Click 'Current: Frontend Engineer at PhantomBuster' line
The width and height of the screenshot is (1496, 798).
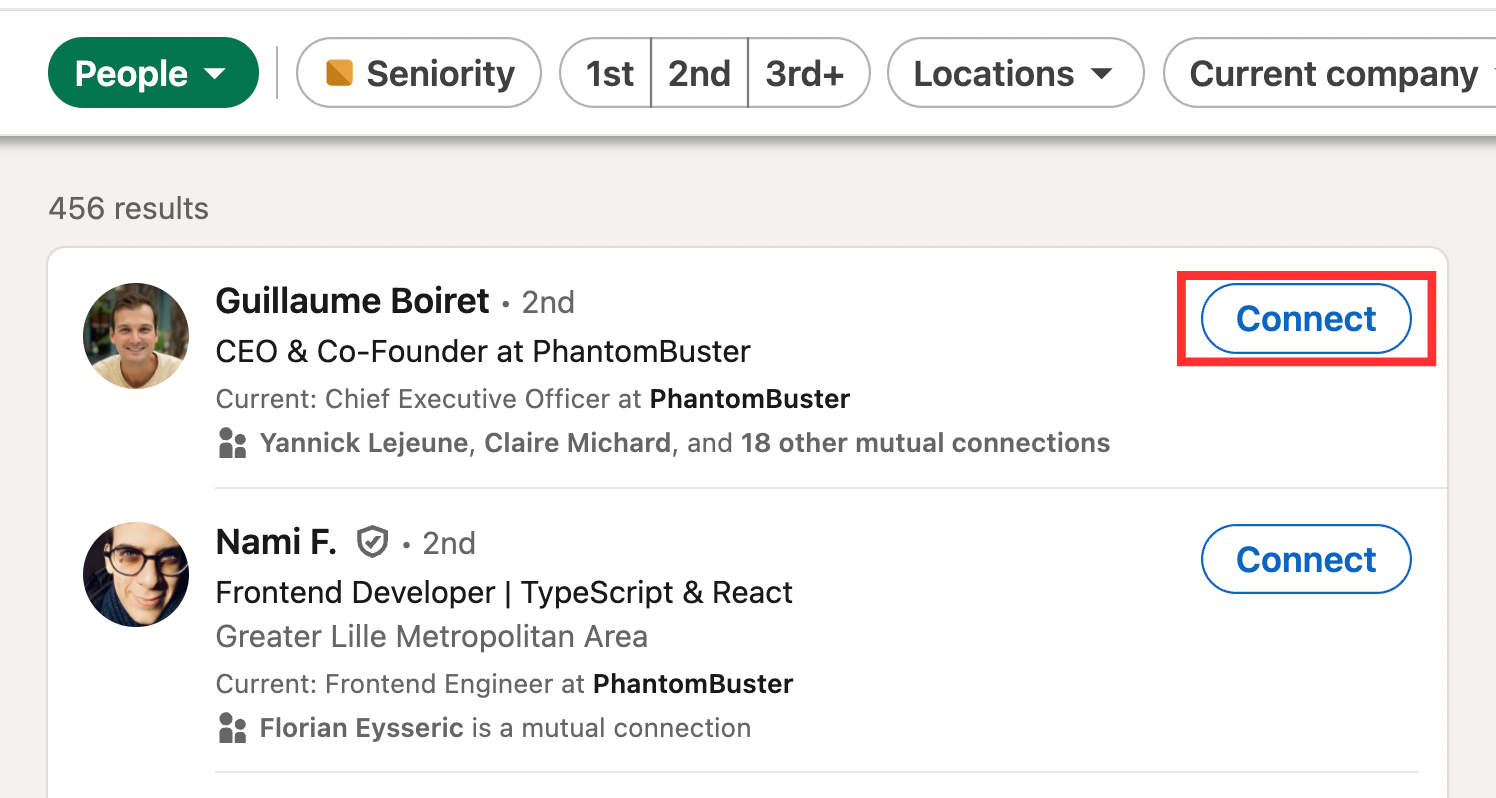click(504, 684)
